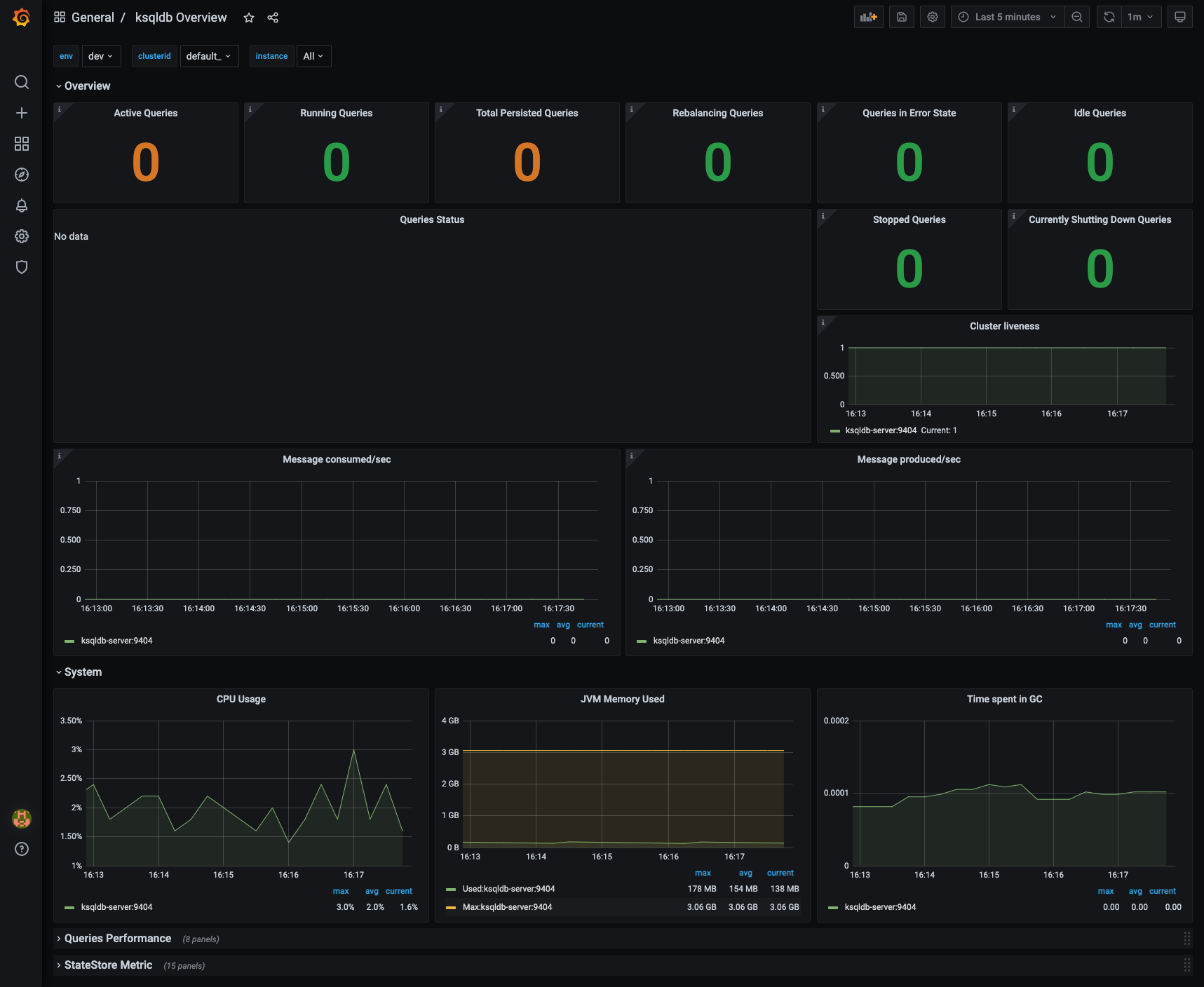
Task: Sort JVM Memory legend by current column
Action: coord(780,873)
